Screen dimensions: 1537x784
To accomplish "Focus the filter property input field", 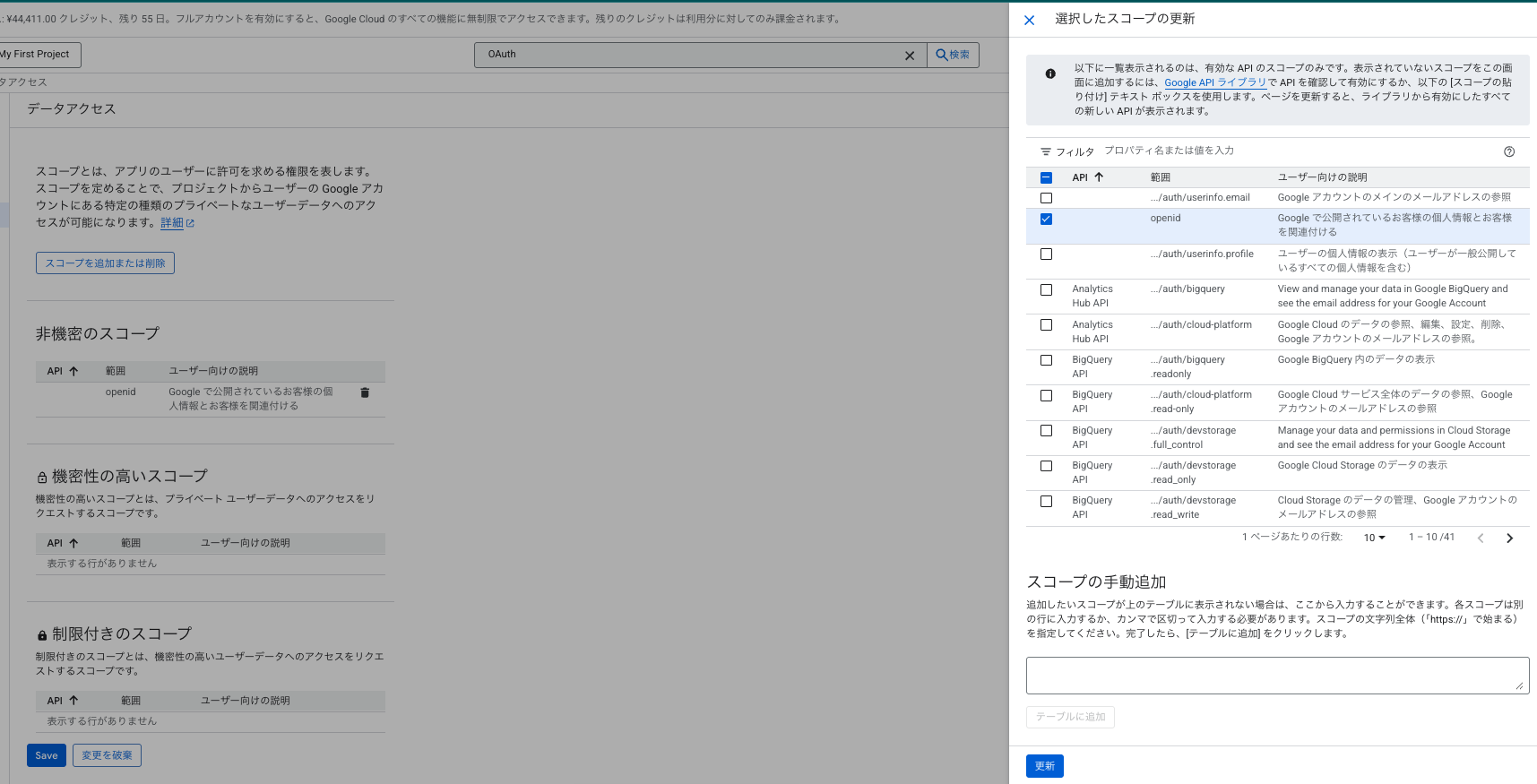I will coord(1300,151).
